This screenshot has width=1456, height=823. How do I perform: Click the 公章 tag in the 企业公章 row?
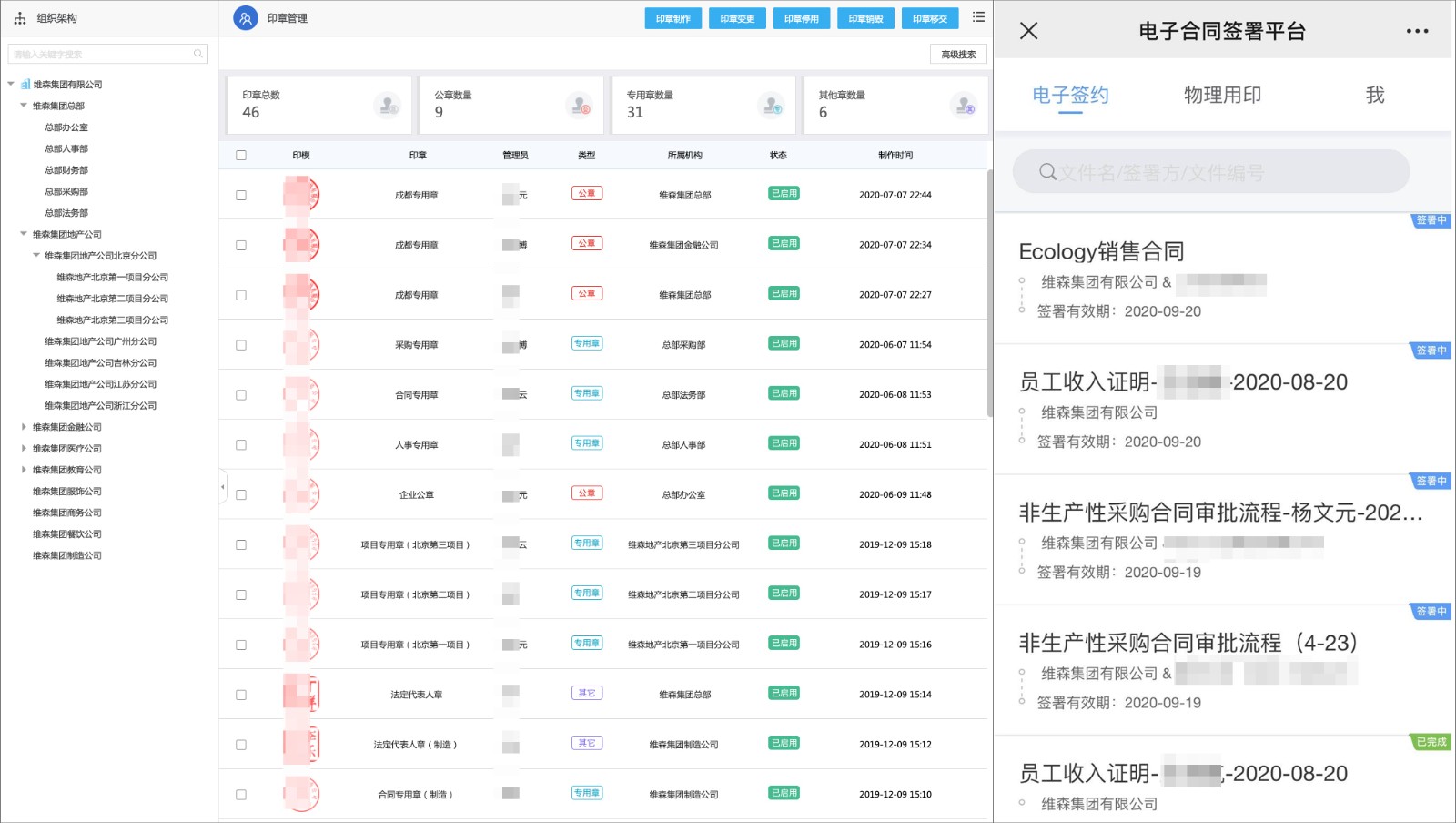point(587,493)
